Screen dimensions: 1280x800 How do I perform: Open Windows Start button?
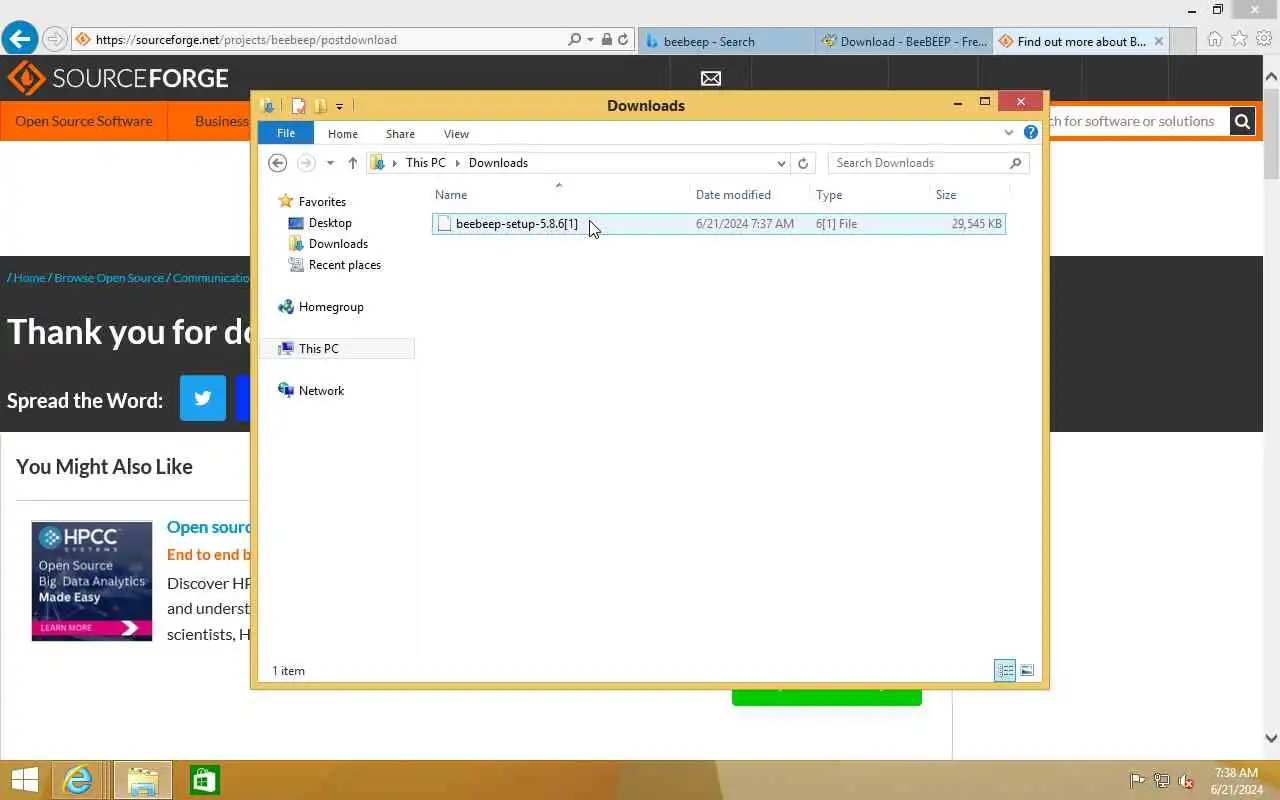tap(25, 780)
